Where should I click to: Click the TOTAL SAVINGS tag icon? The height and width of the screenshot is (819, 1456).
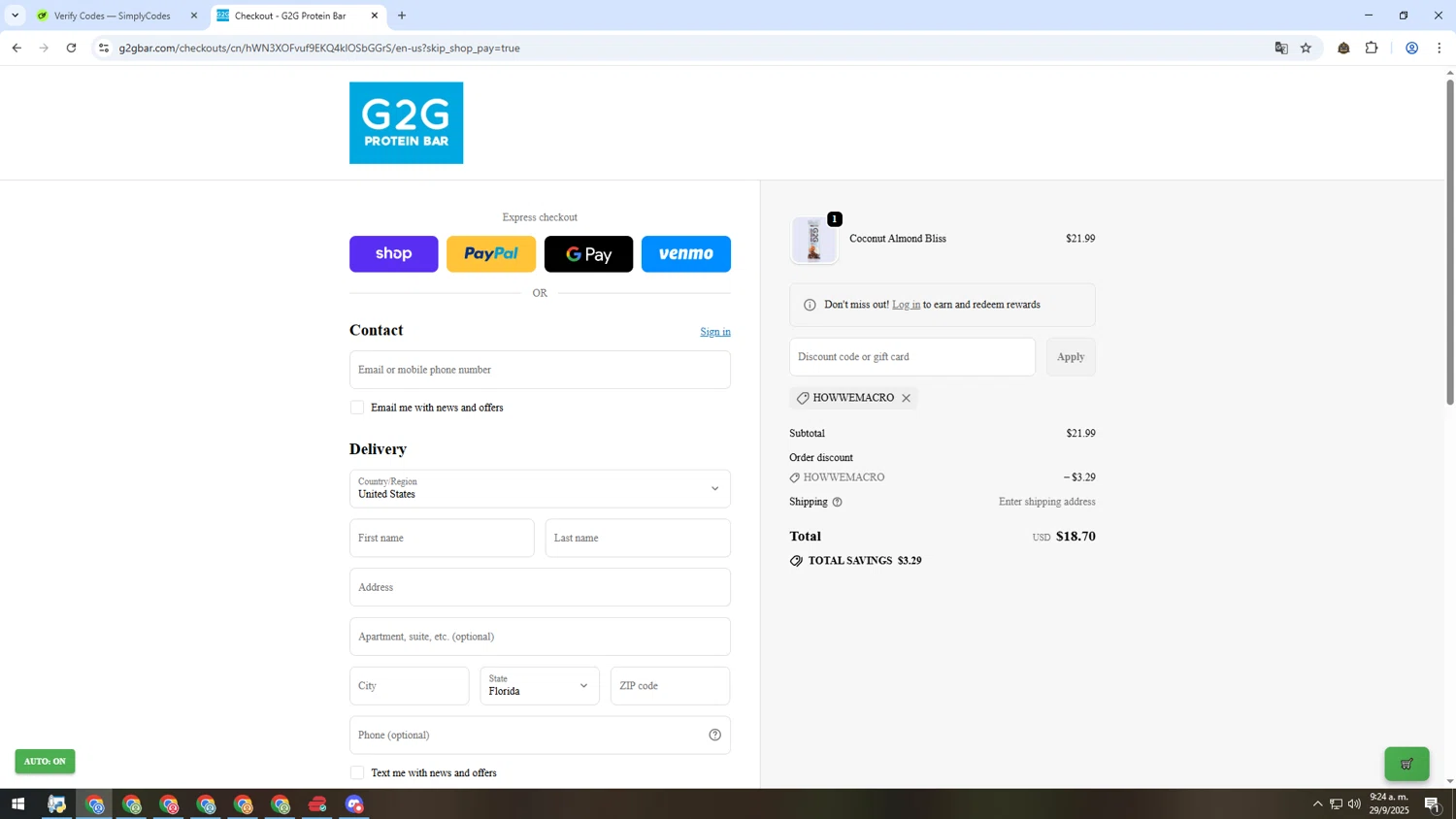(796, 561)
